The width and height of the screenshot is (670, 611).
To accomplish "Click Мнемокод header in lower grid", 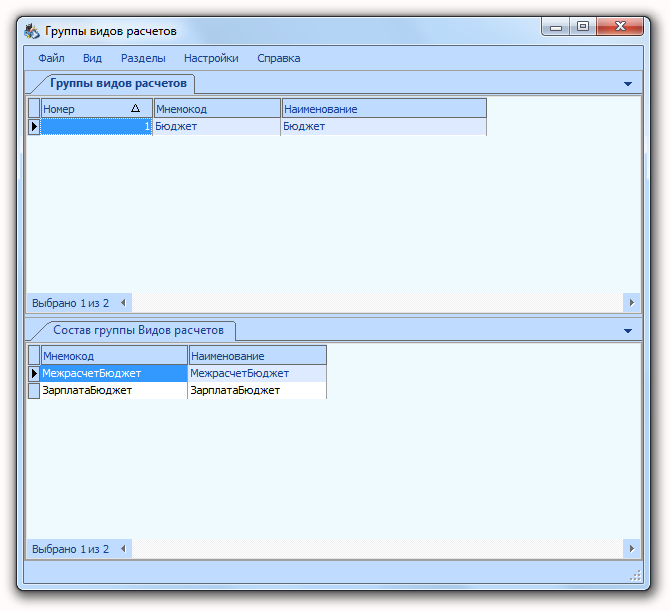I will pos(114,355).
